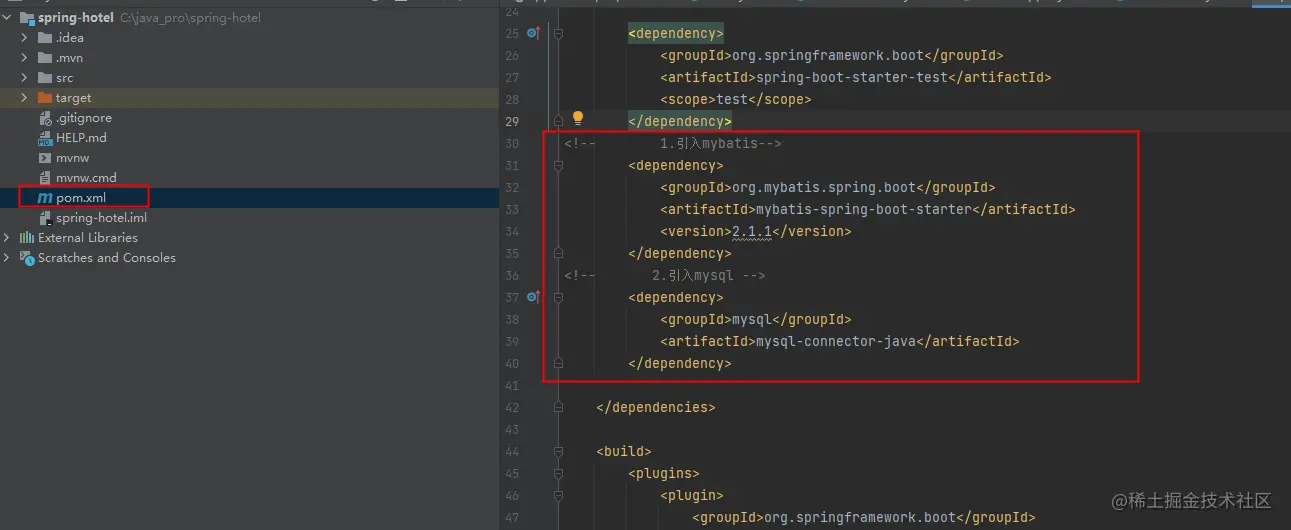Expand the .idea folder

[26, 38]
